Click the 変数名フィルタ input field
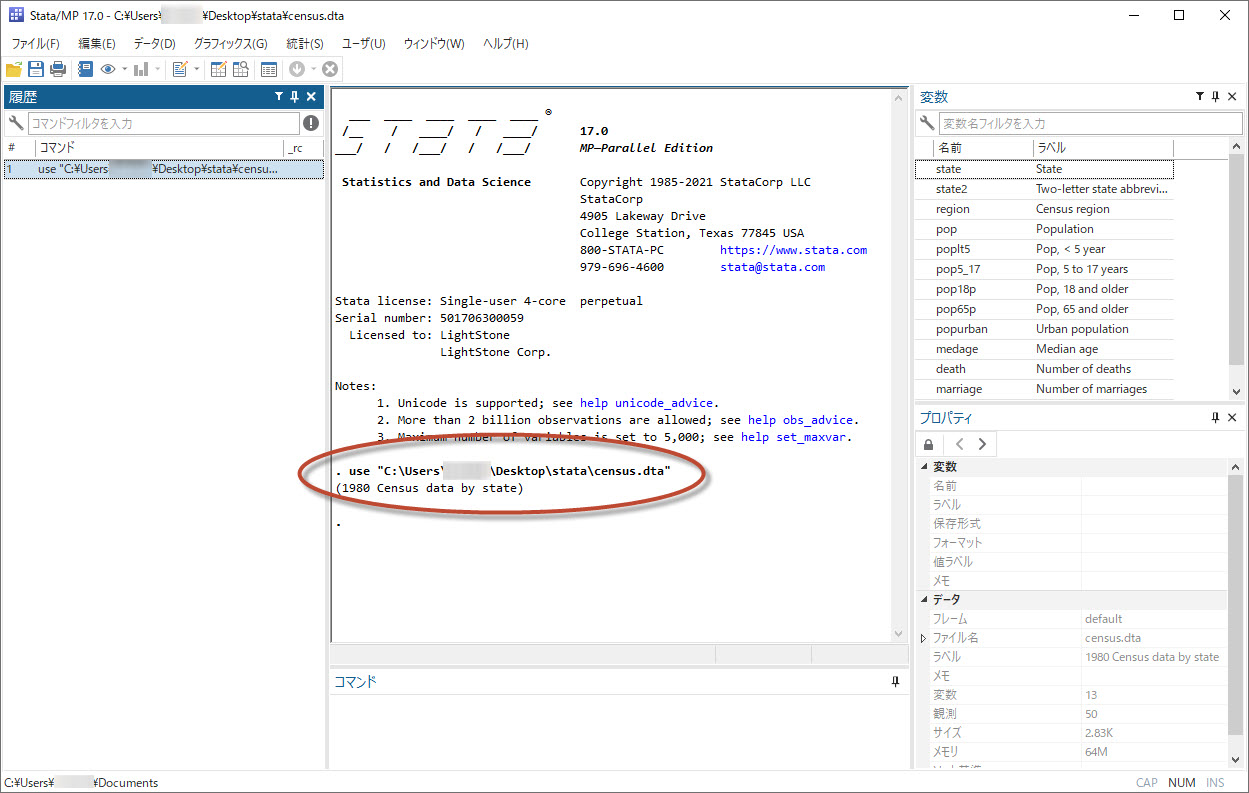The height and width of the screenshot is (793, 1249). pyautogui.click(x=1090, y=123)
